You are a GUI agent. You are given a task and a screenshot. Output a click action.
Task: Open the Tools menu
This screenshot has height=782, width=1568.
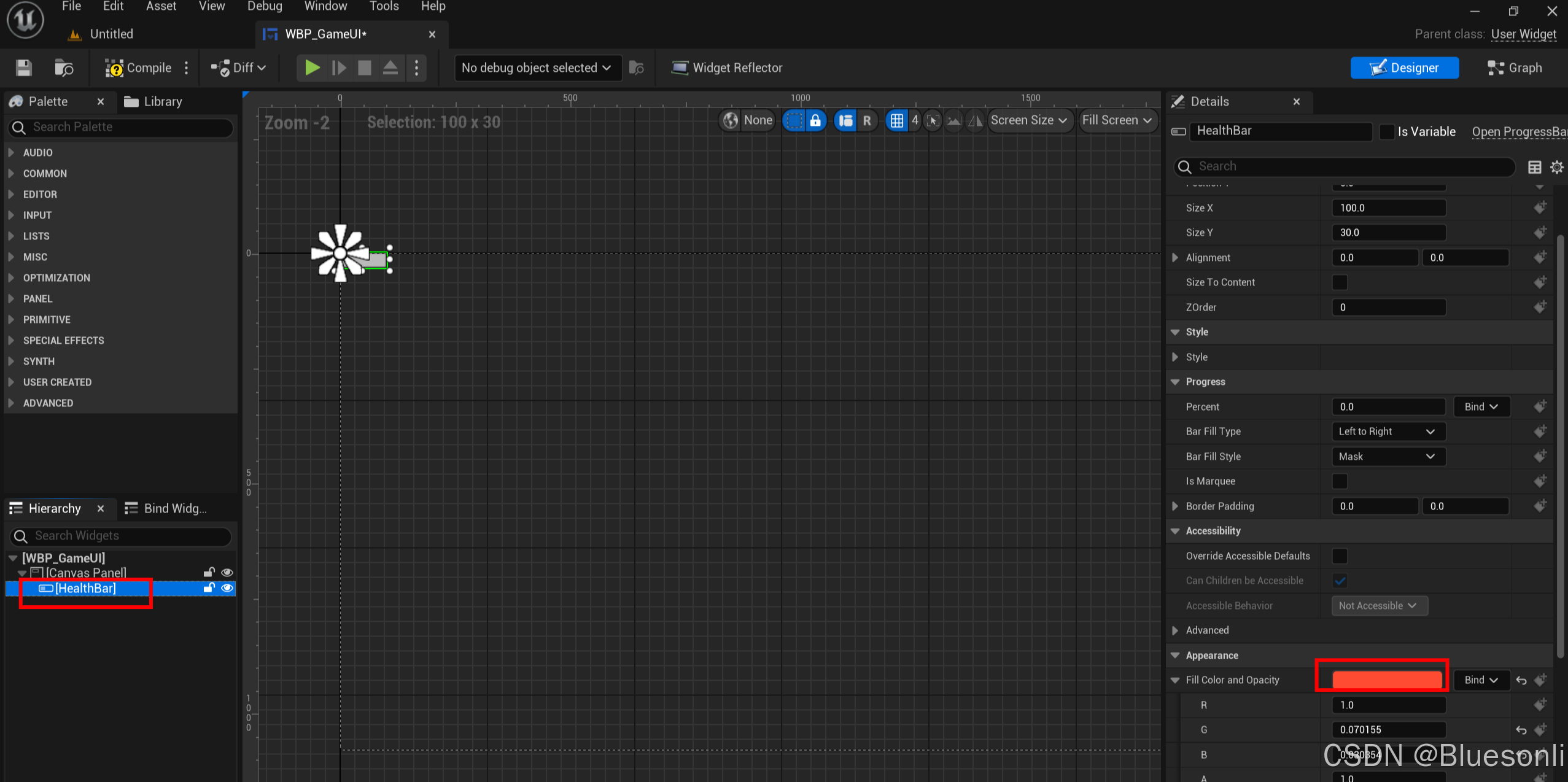(x=384, y=6)
